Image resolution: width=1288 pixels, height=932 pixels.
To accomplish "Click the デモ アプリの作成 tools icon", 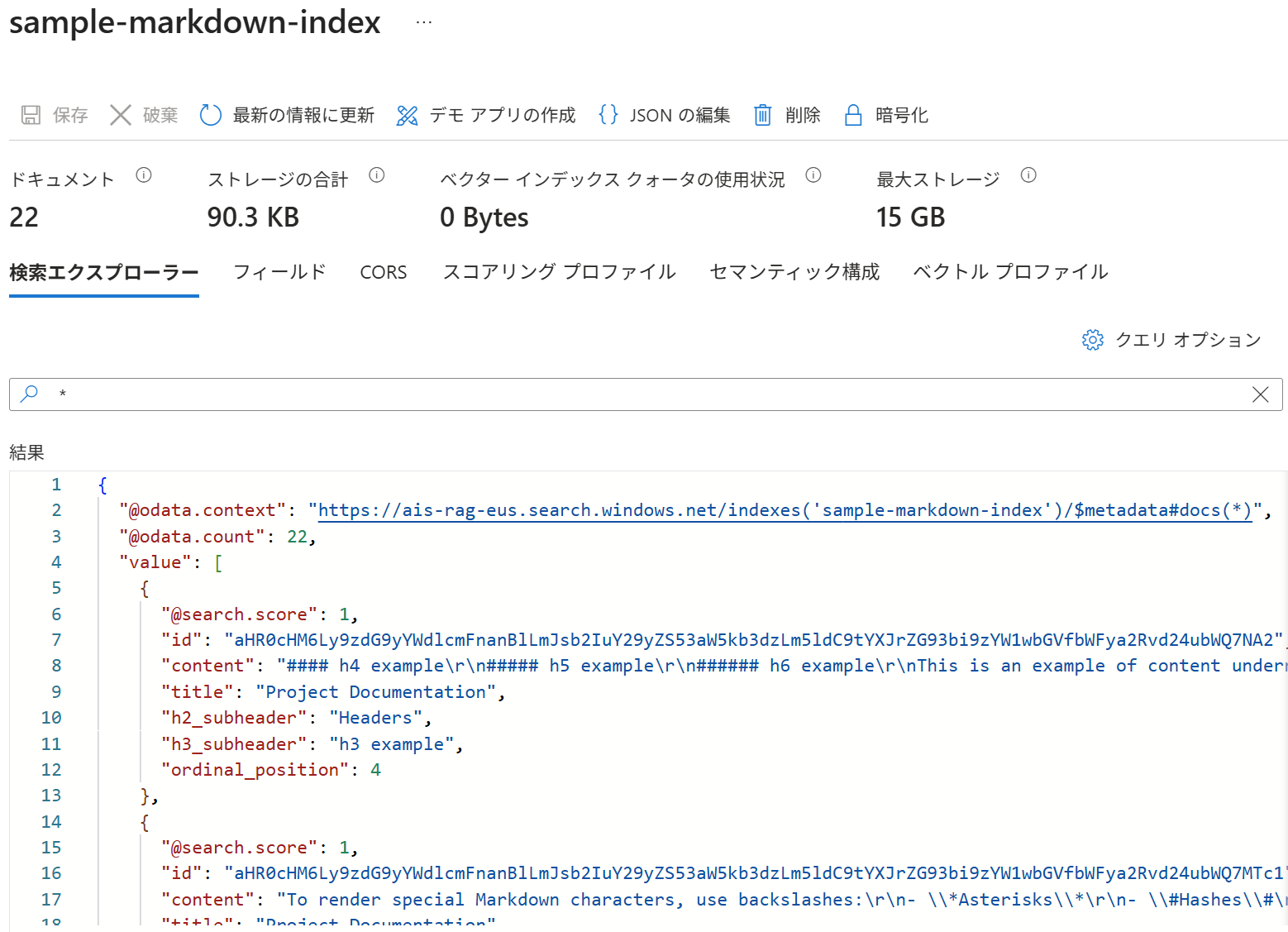I will tap(407, 115).
